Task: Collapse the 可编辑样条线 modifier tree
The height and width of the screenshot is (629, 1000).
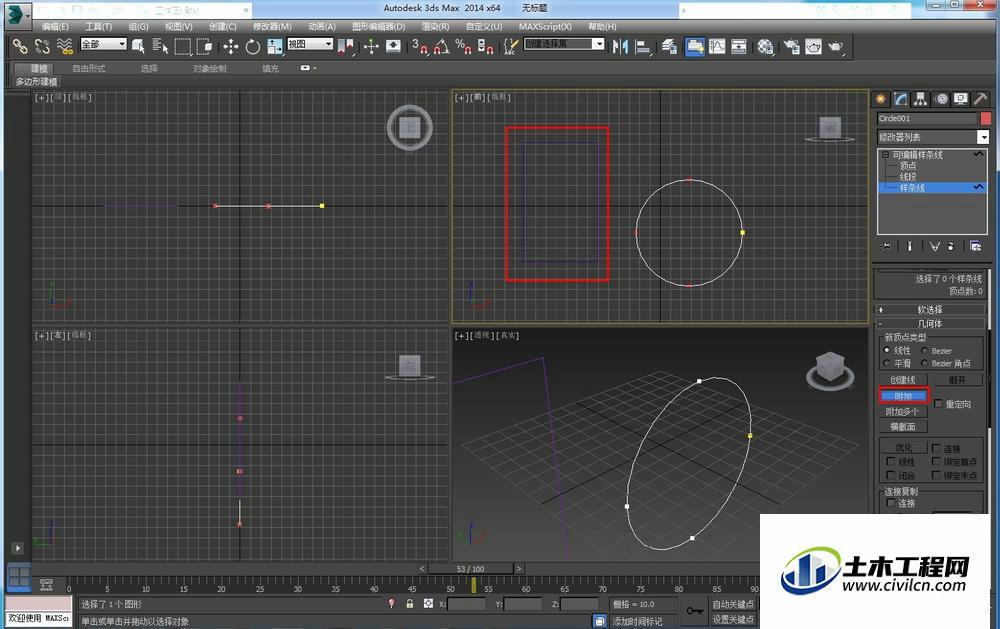Action: pos(885,155)
